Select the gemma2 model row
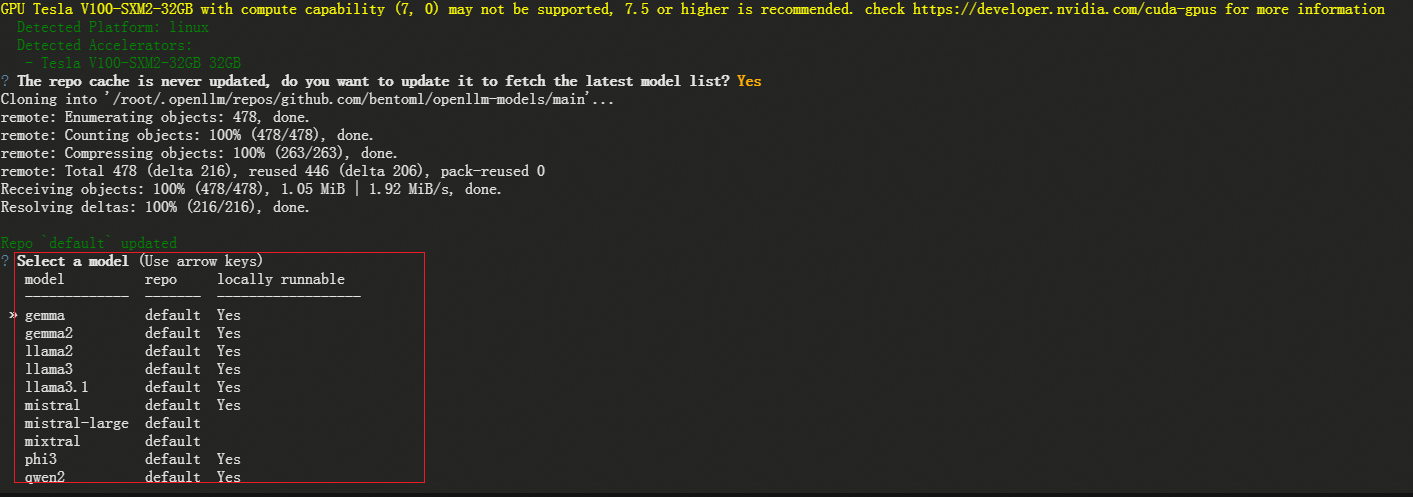This screenshot has width=1413, height=497. [x=132, y=333]
